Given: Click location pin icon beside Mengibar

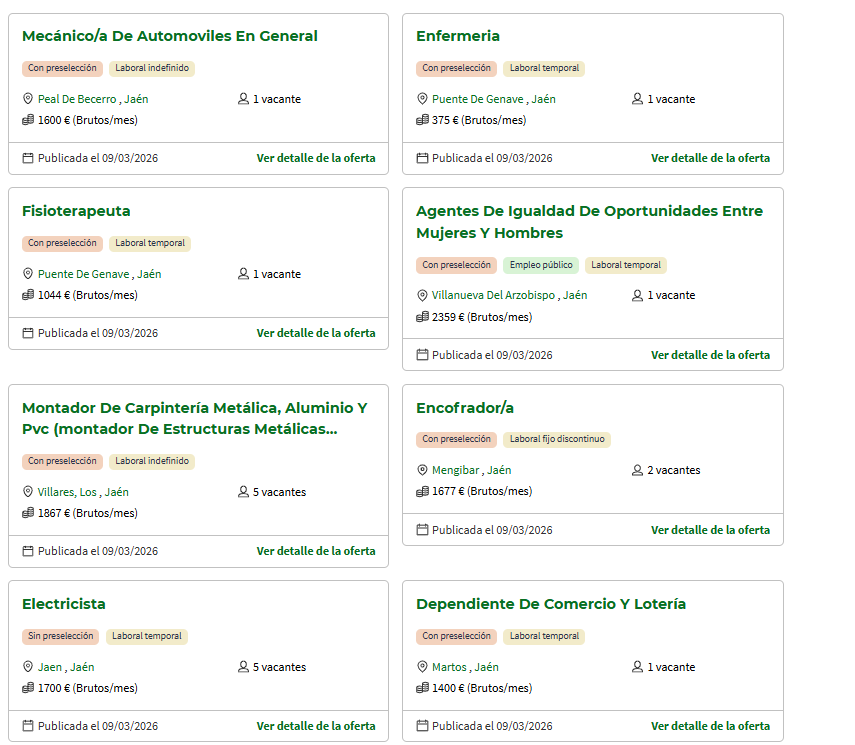Looking at the screenshot, I should pos(422,470).
